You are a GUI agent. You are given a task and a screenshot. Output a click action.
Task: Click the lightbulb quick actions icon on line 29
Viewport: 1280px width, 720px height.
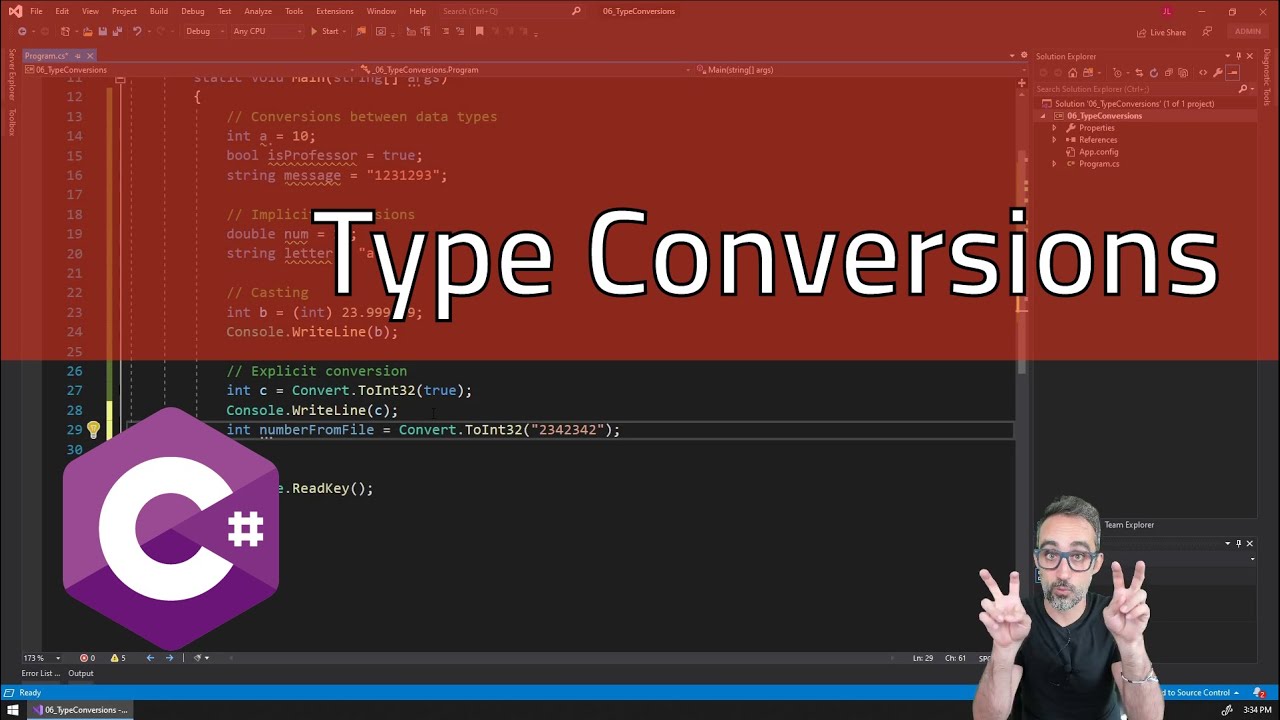(x=93, y=430)
